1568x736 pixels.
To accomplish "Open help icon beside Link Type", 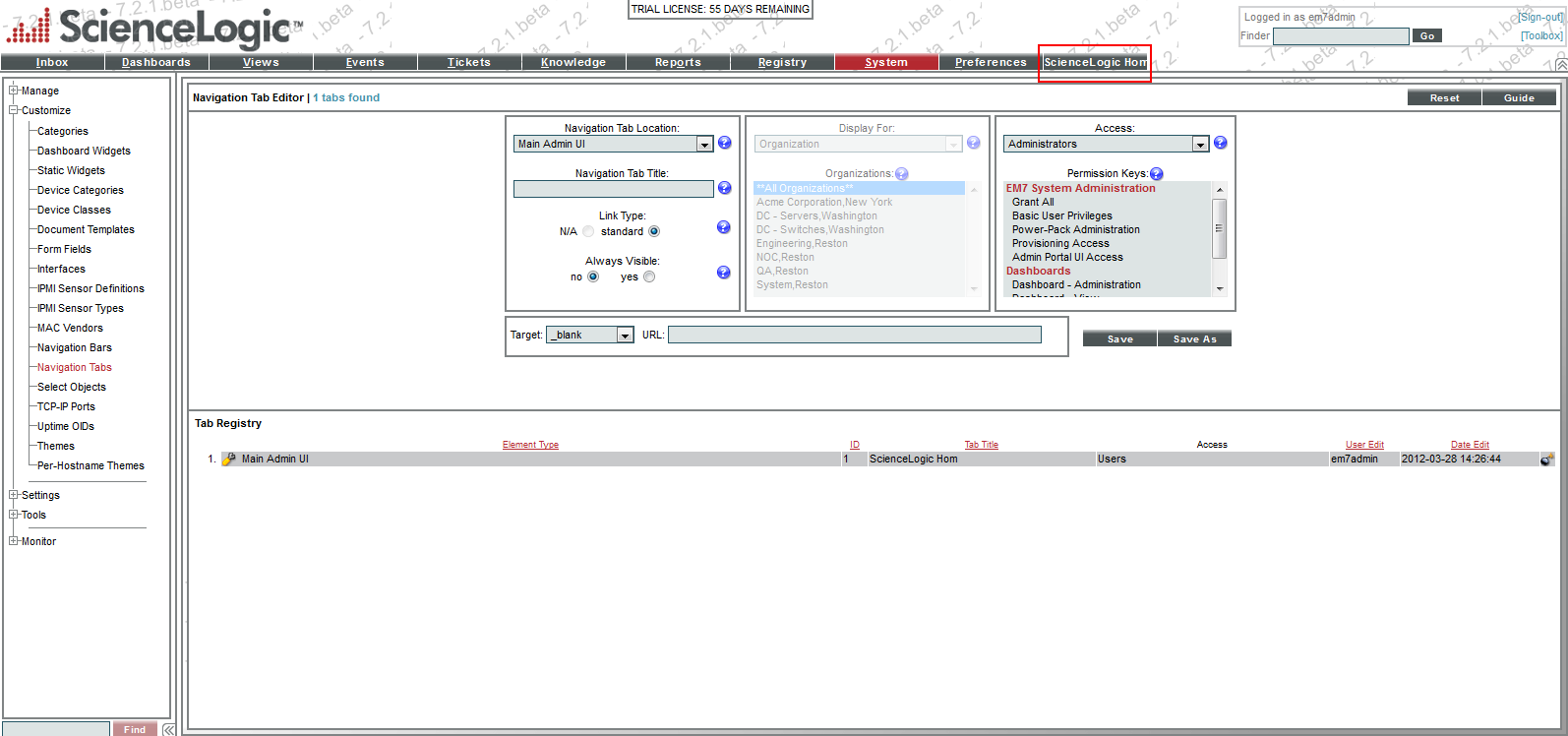I will [x=724, y=227].
